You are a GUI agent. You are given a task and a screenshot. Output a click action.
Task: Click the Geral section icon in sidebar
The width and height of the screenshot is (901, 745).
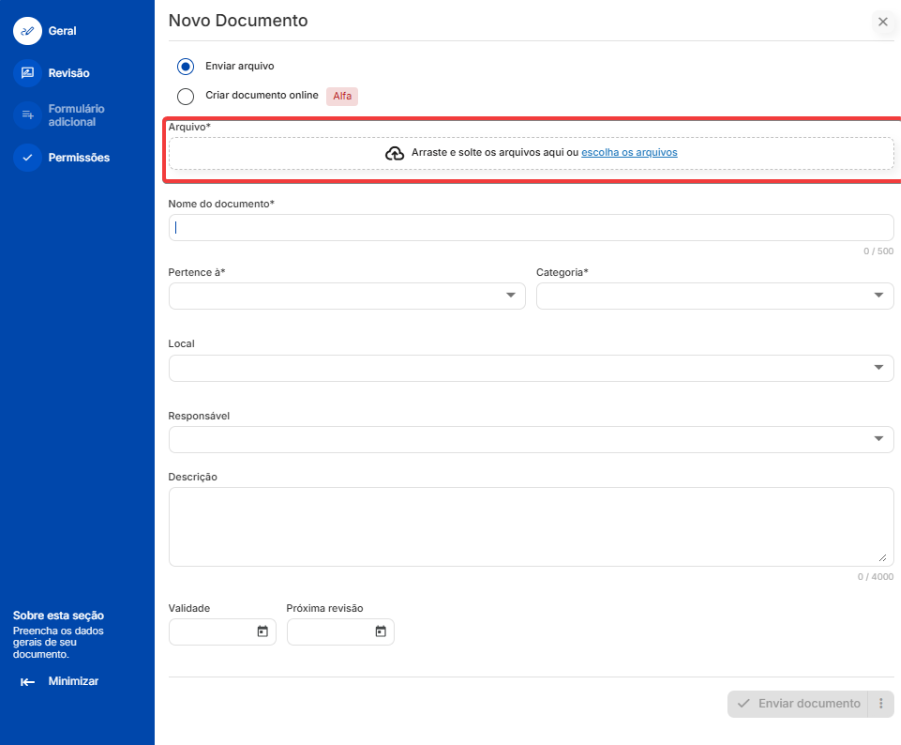tap(27, 31)
